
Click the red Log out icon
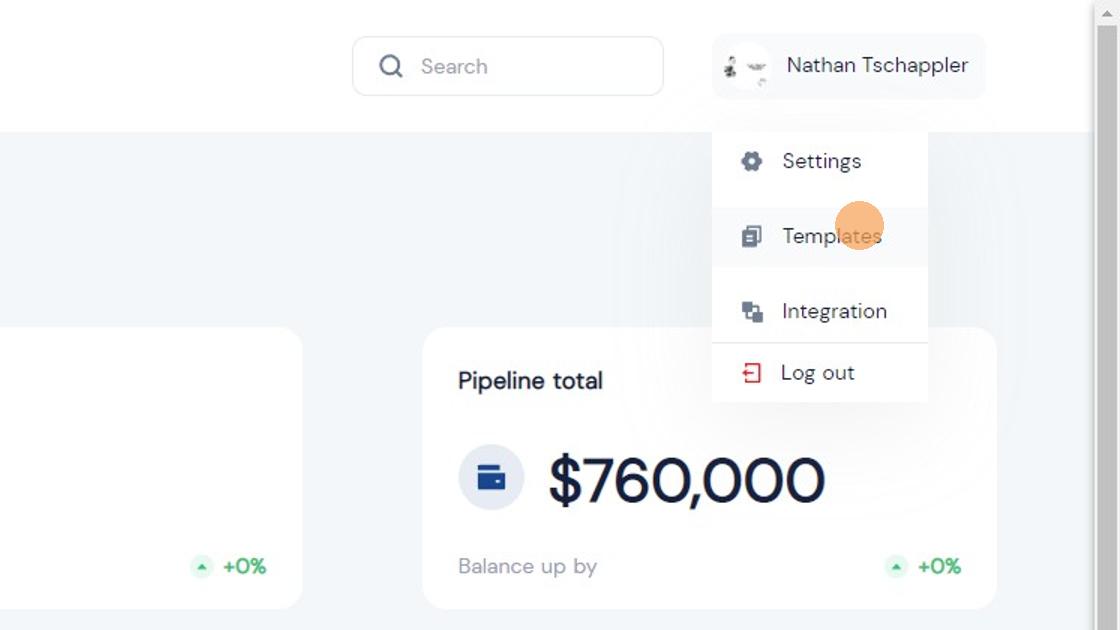click(x=751, y=373)
